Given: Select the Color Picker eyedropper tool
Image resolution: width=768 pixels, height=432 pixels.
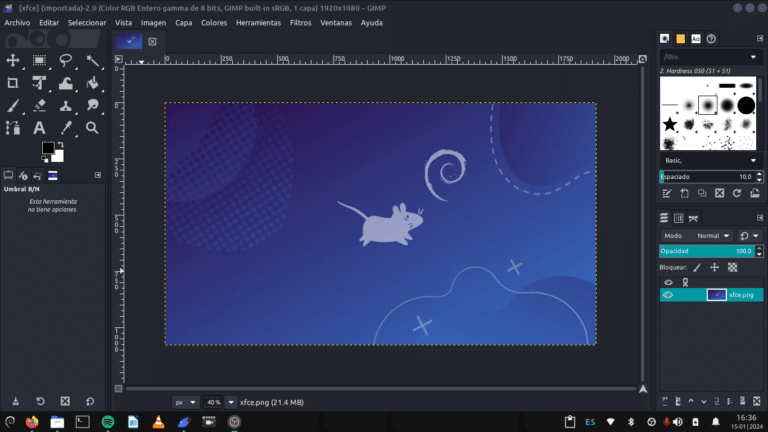Looking at the screenshot, I should coord(65,128).
